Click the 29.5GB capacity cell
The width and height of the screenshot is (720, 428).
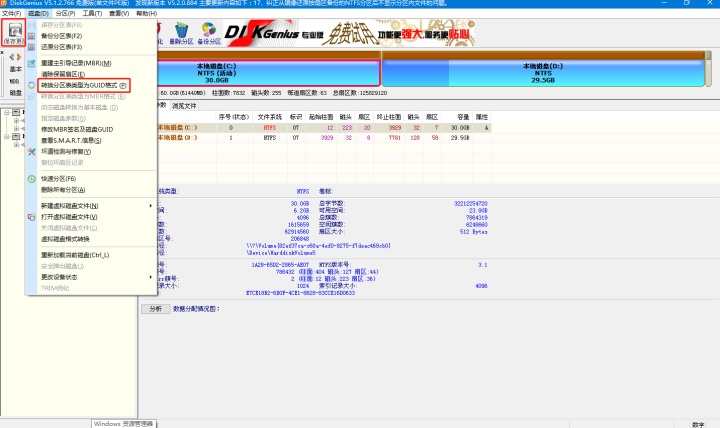point(460,138)
